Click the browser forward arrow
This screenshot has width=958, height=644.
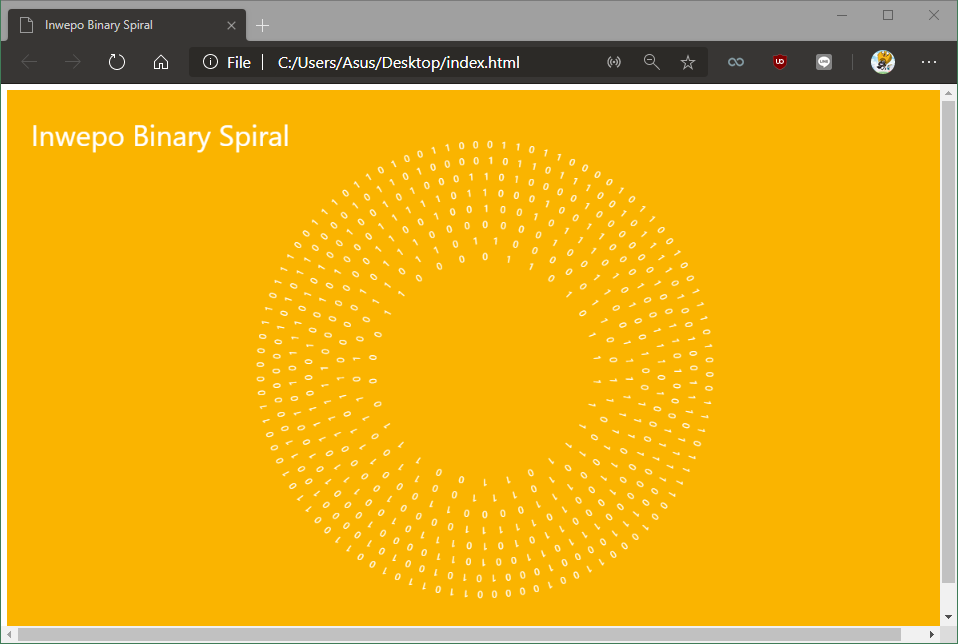73,62
